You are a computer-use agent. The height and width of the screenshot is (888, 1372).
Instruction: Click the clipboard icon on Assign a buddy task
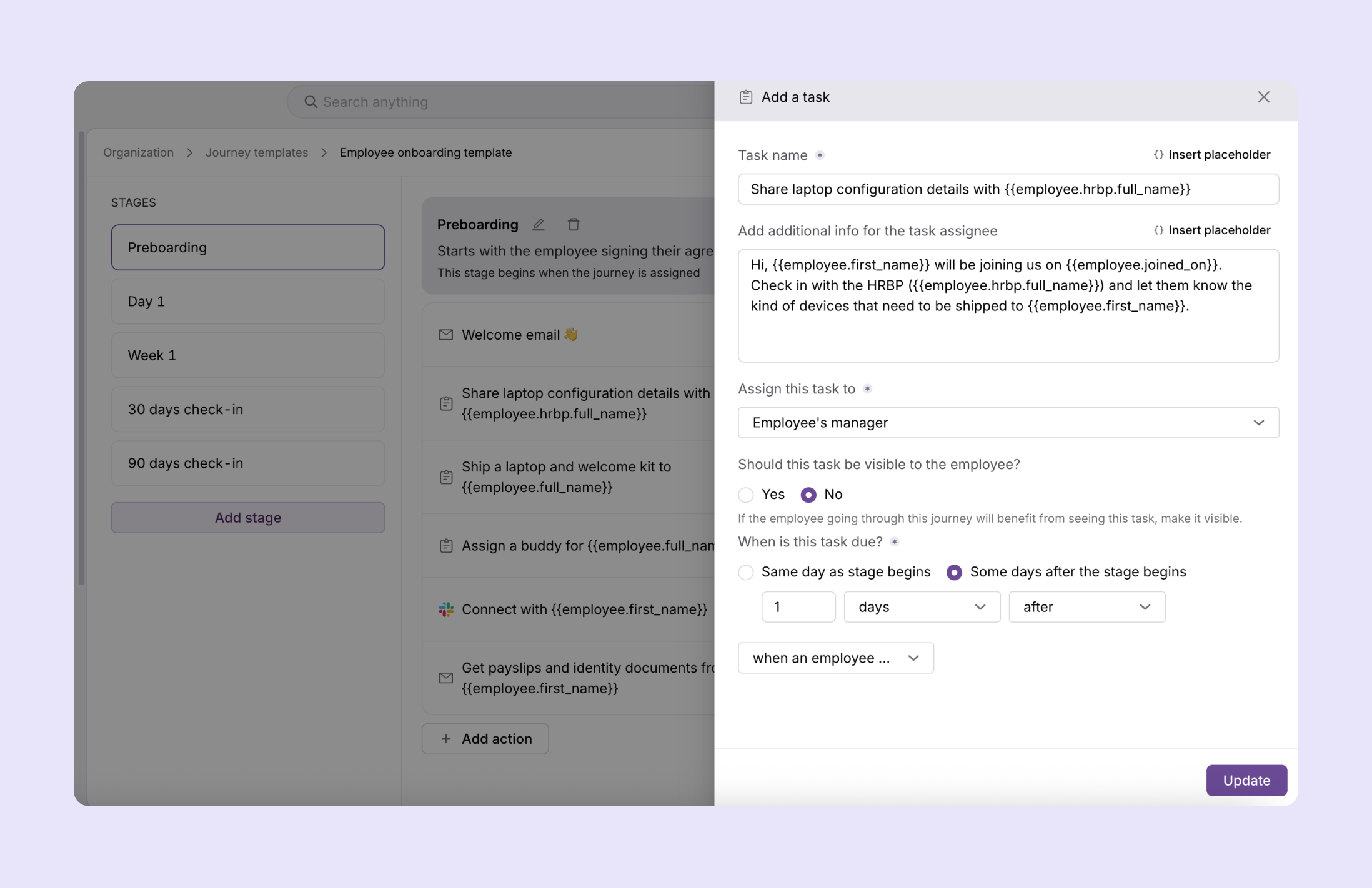(445, 545)
